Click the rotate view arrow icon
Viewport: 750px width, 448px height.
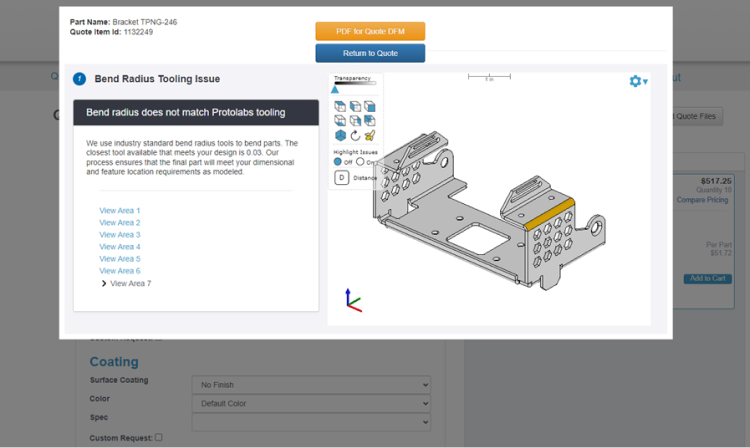(x=355, y=135)
